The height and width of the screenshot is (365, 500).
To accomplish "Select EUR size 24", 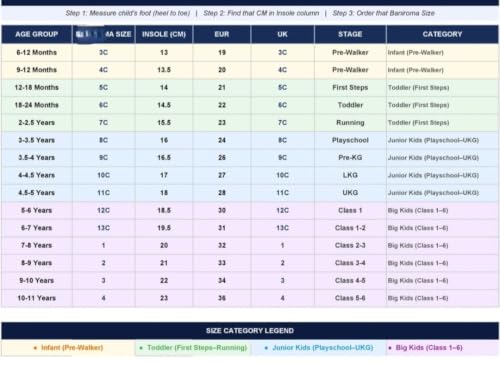I will click(222, 140).
